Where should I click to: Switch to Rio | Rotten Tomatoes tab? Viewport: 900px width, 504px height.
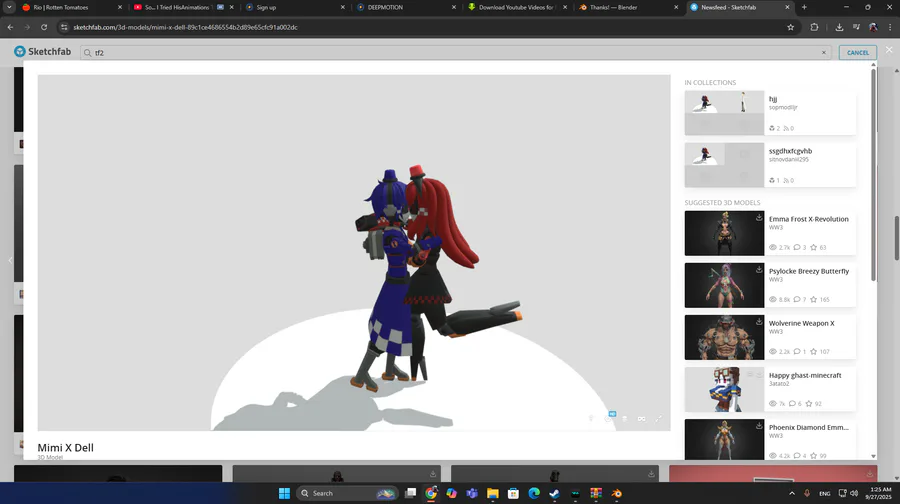pyautogui.click(x=72, y=7)
